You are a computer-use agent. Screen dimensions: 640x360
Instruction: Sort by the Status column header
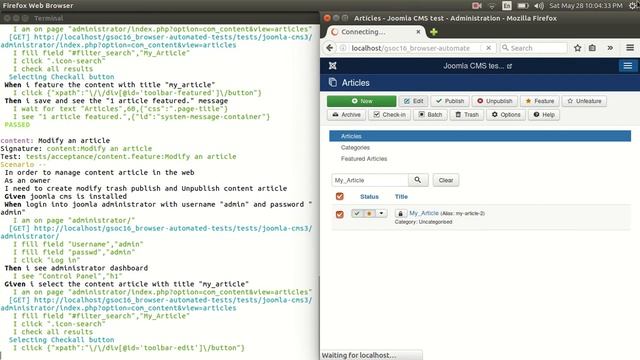click(369, 196)
